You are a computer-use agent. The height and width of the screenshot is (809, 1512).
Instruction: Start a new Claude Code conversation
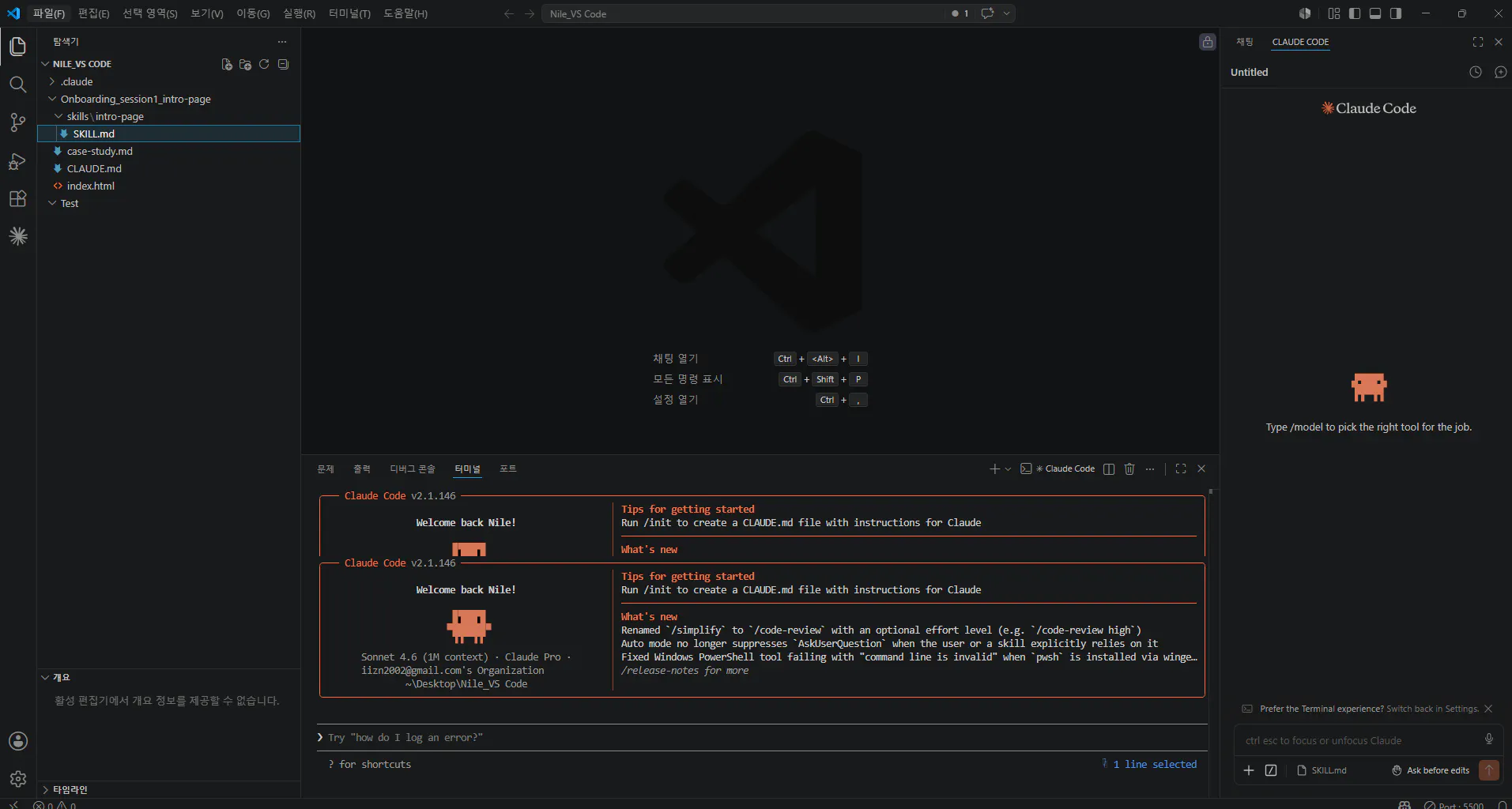[x=1500, y=72]
